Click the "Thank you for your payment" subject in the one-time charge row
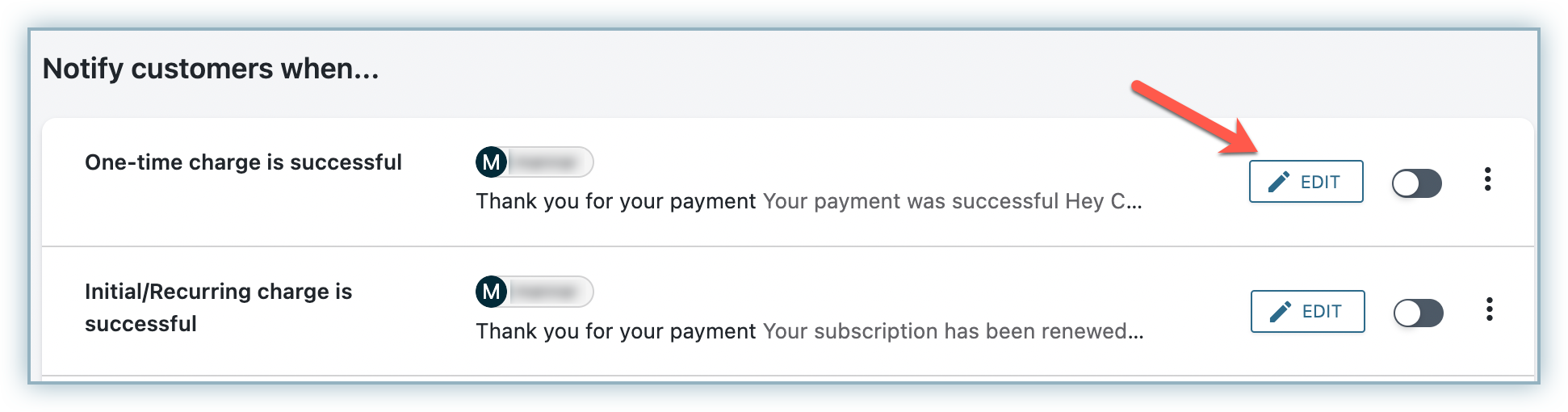1568x412 pixels. [615, 201]
